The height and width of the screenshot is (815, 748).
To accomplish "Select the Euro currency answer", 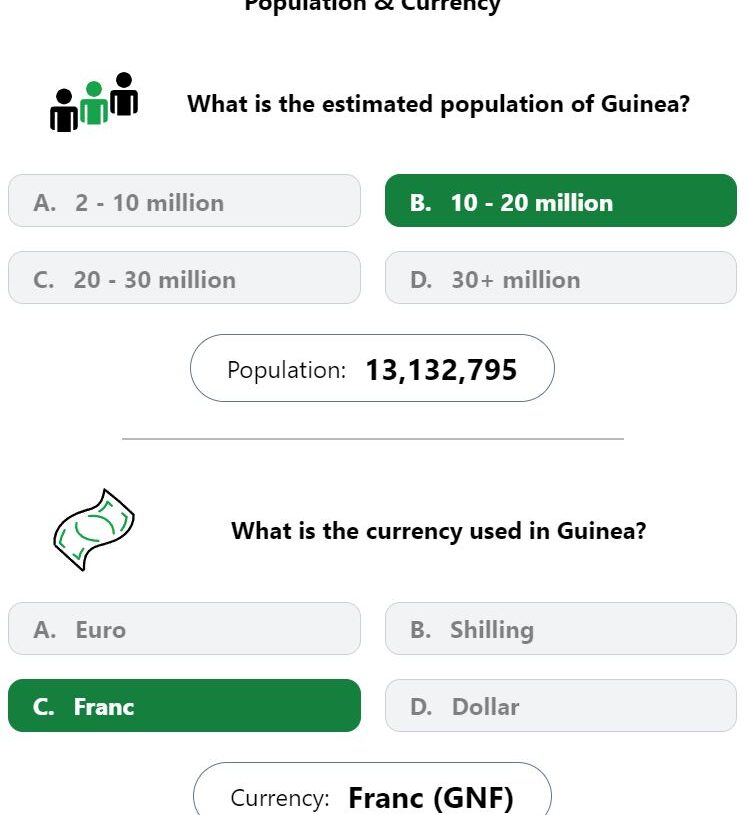I will tap(185, 628).
